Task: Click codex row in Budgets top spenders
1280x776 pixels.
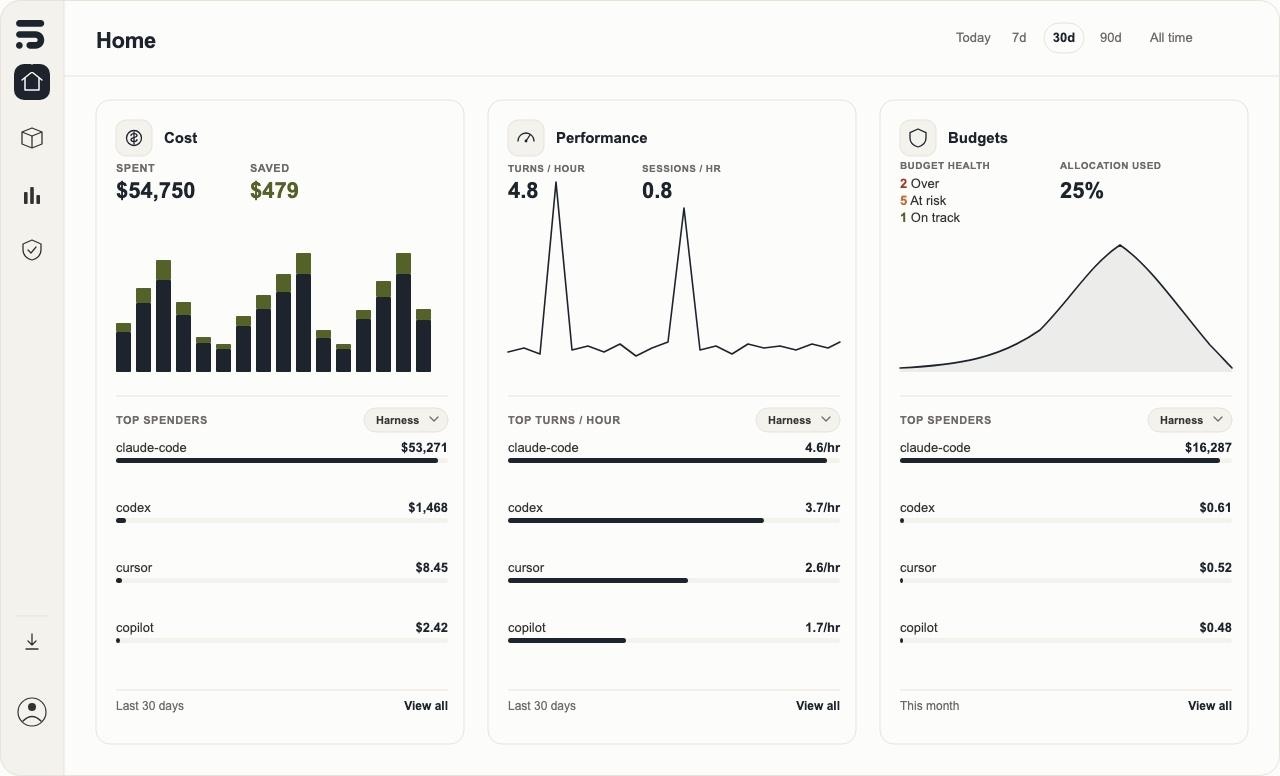Action: [1066, 513]
